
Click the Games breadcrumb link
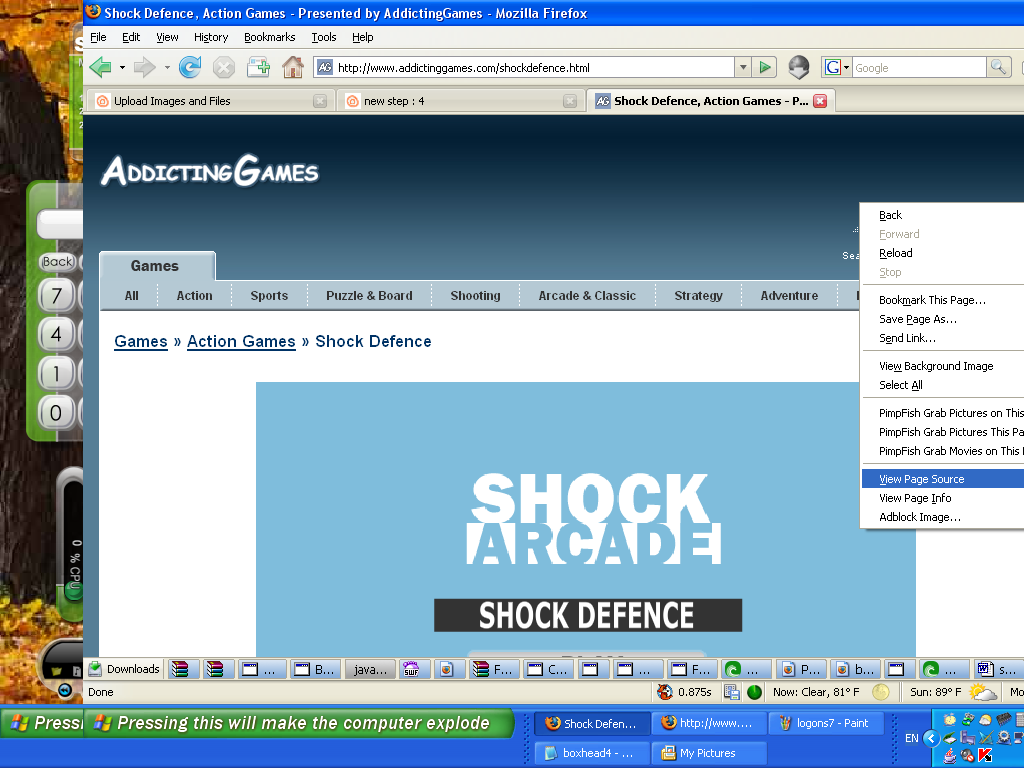pyautogui.click(x=141, y=341)
